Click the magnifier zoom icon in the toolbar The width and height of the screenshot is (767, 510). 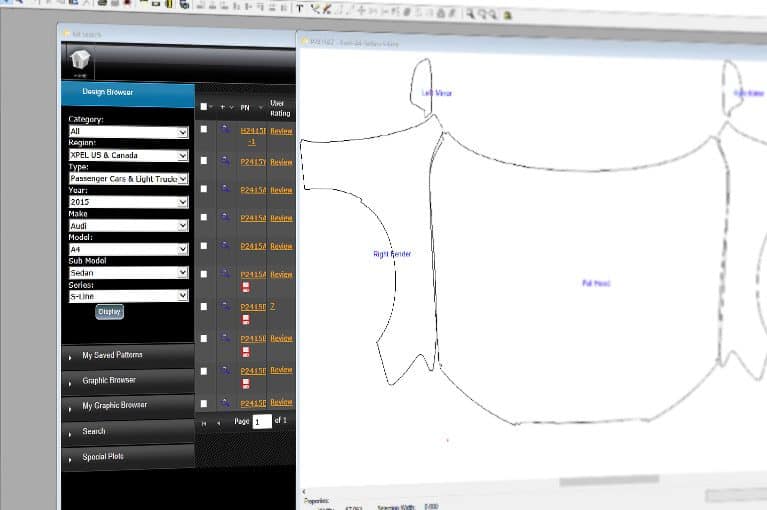(x=470, y=14)
